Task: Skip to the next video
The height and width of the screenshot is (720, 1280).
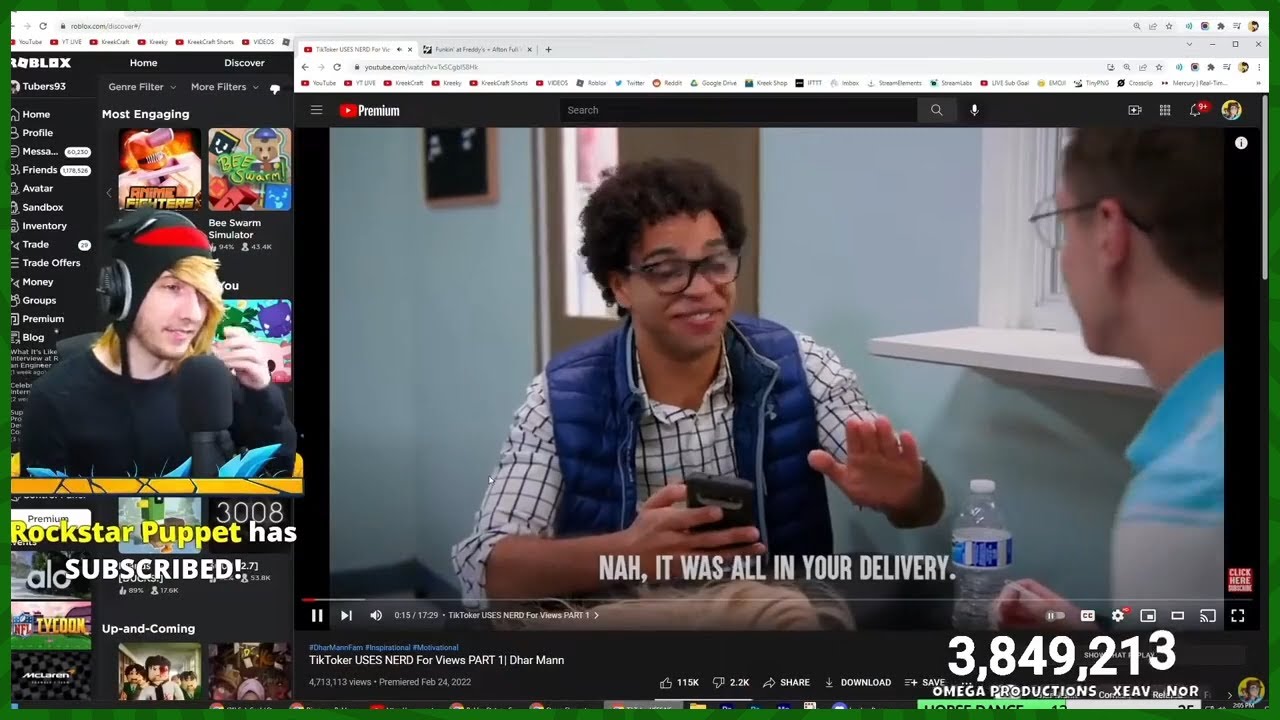Action: (x=346, y=616)
